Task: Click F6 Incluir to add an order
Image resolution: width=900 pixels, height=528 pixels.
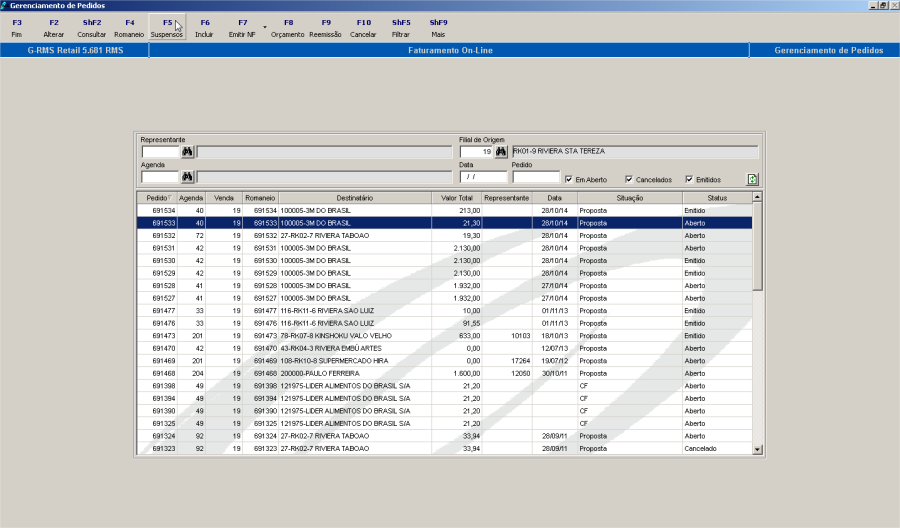Action: tap(204, 28)
